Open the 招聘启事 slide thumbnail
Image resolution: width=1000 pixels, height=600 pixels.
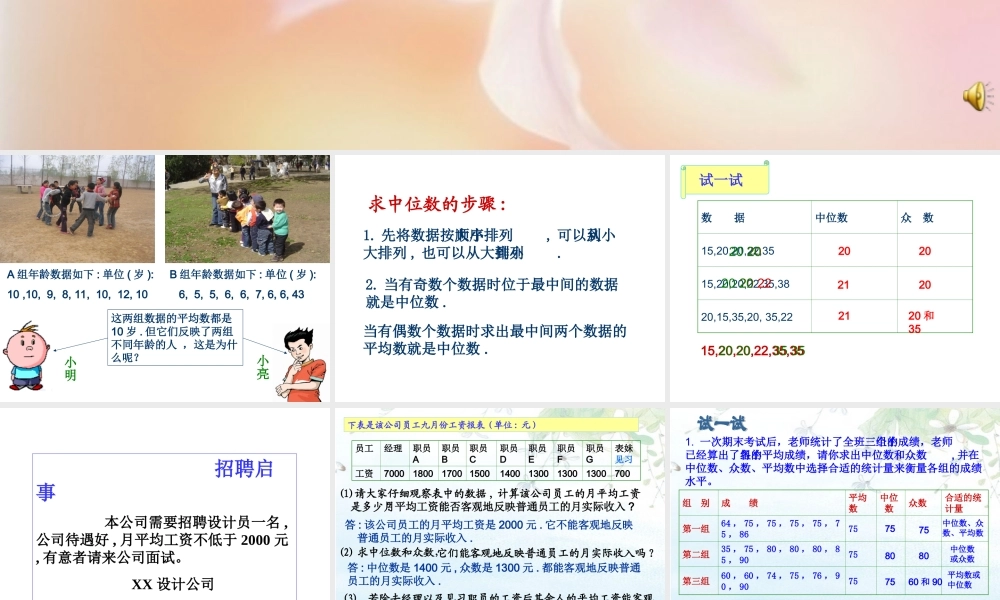click(x=165, y=504)
